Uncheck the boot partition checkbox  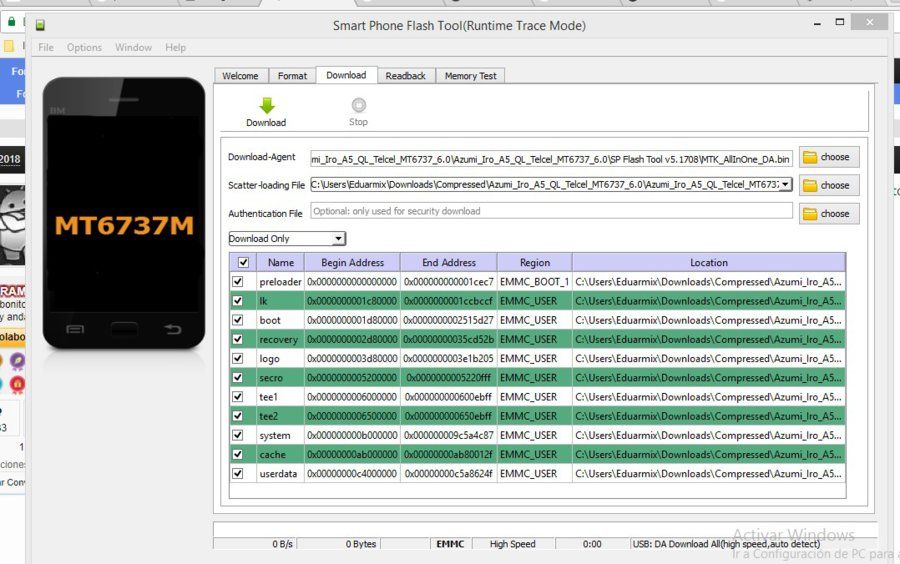(x=238, y=320)
